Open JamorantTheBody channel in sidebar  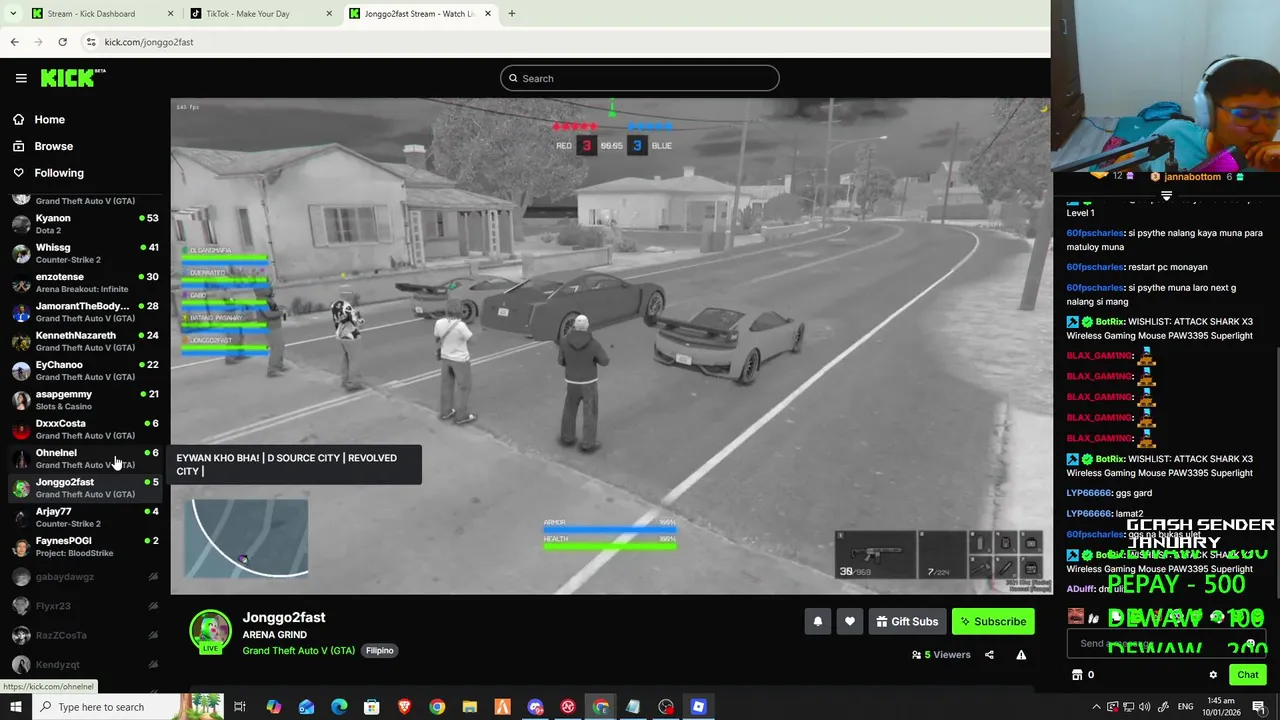(85, 312)
